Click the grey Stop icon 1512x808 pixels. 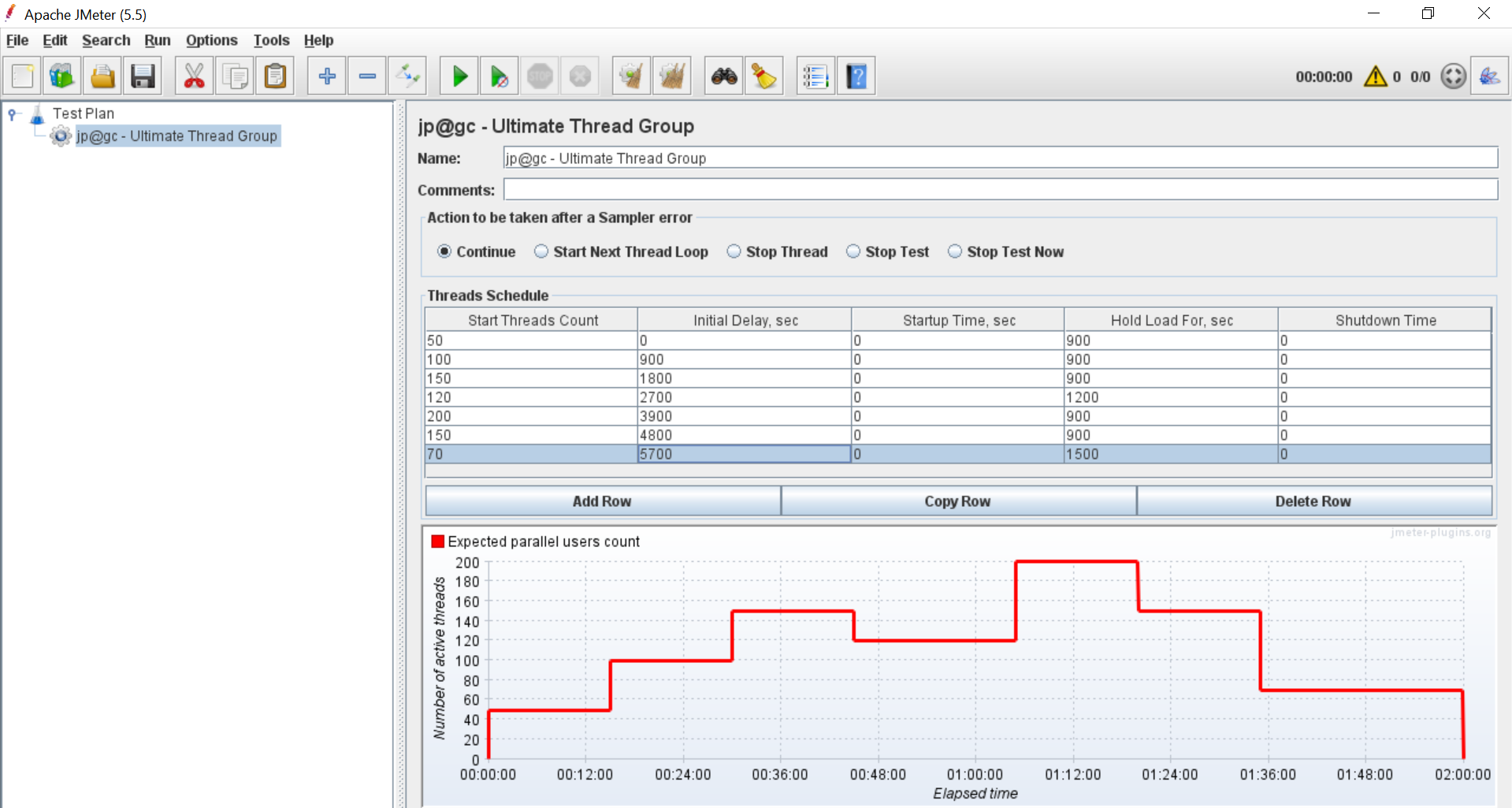(x=540, y=76)
